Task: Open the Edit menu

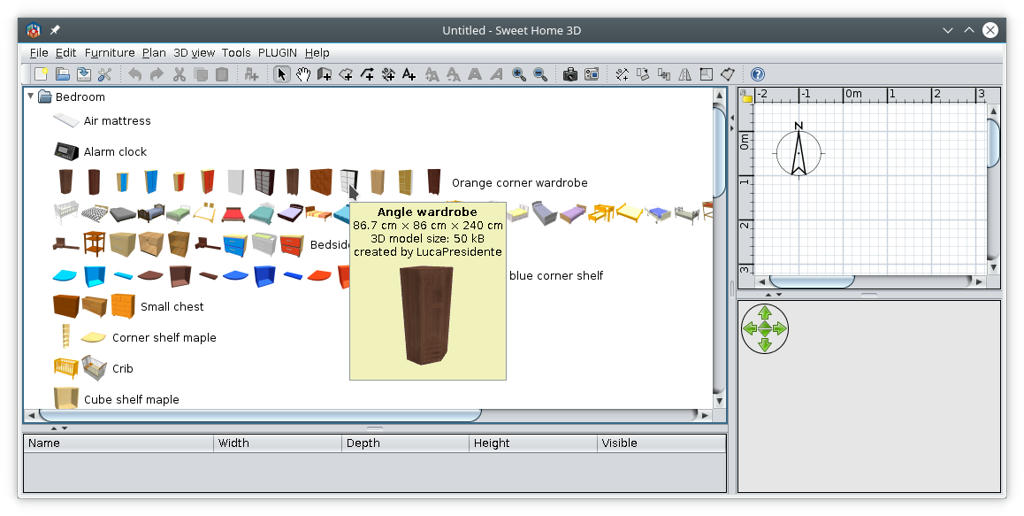Action: (66, 53)
